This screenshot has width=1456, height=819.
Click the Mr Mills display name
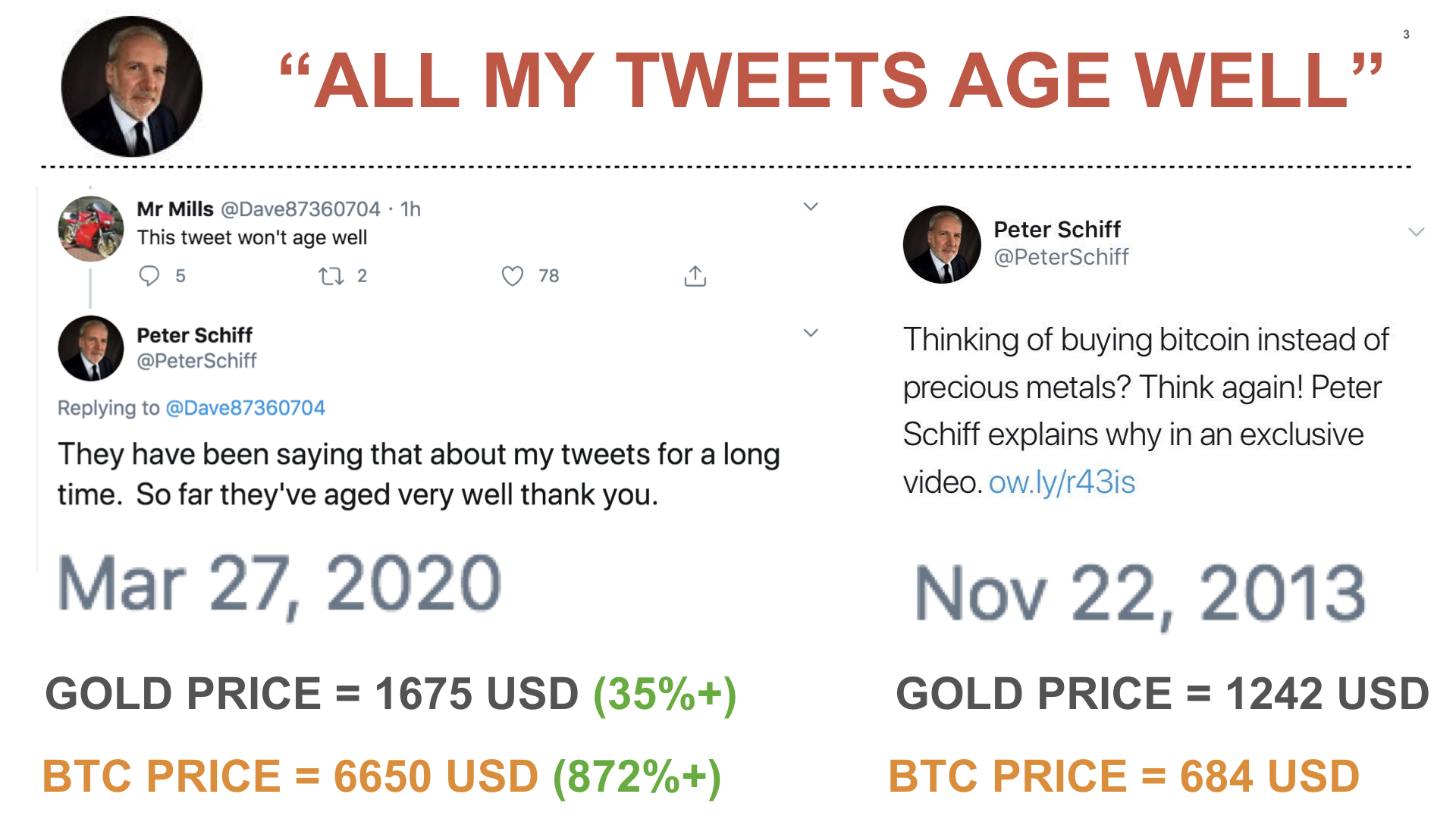tap(175, 209)
